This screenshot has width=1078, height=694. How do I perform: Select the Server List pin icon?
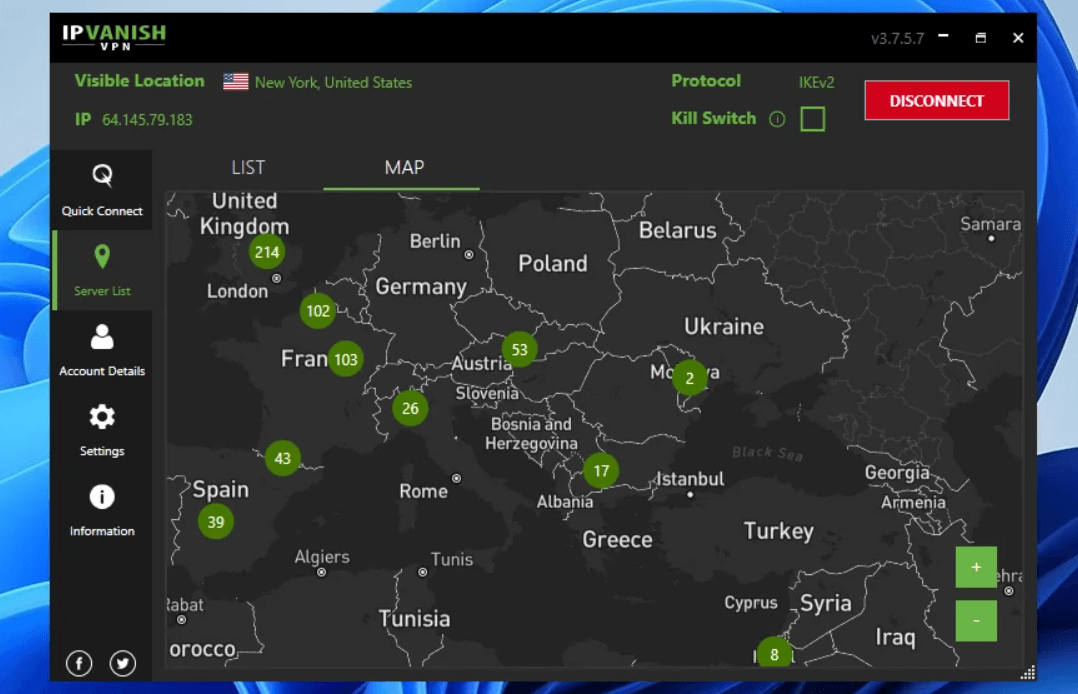pos(102,258)
